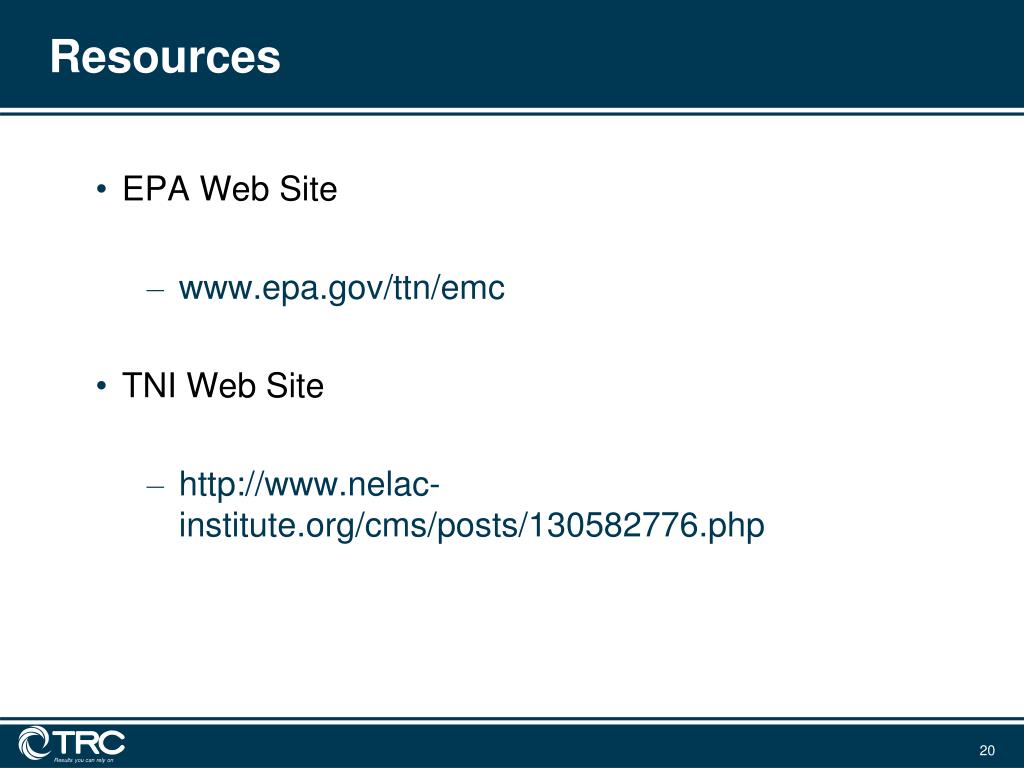The height and width of the screenshot is (768, 1024).
Task: Click the thin divider line above the footer
Action: click(x=512, y=720)
